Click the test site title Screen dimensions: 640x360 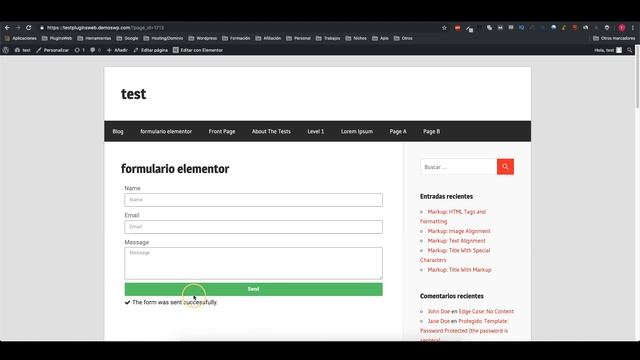[x=133, y=94]
